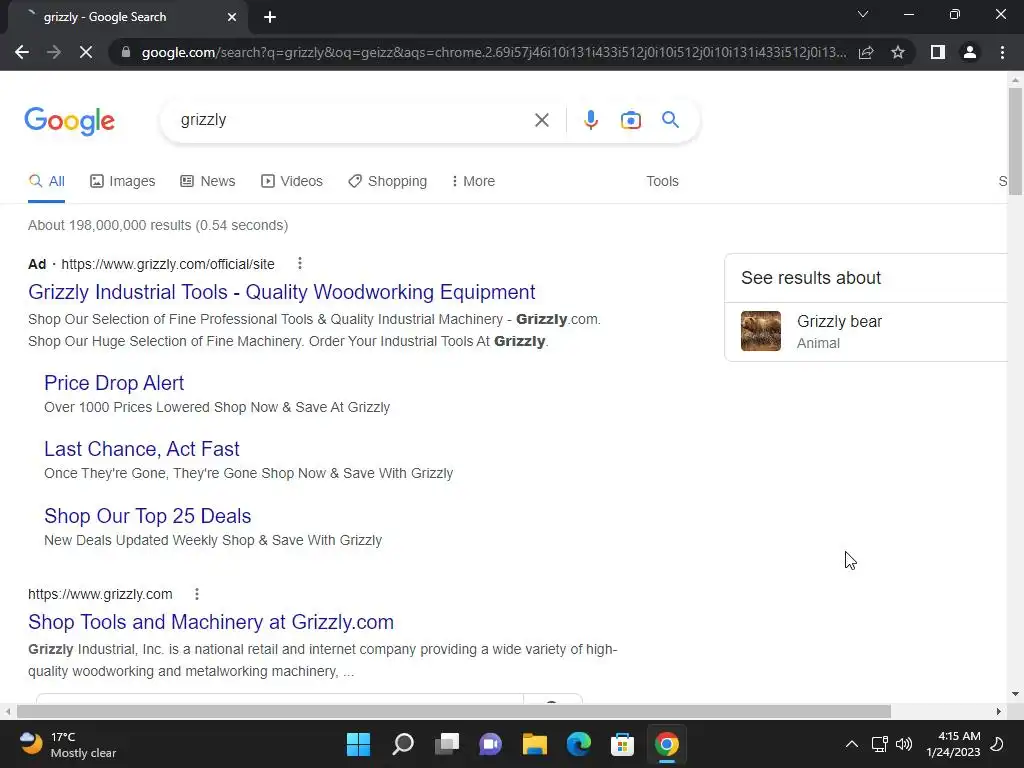Search by image with the camera icon
This screenshot has width=1024, height=768.
(630, 120)
